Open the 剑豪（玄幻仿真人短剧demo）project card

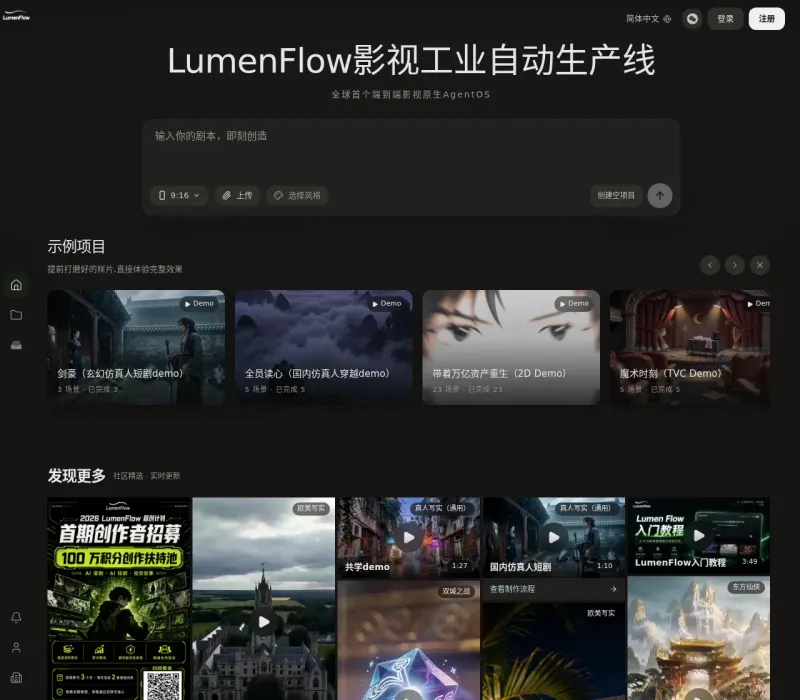pyautogui.click(x=136, y=347)
